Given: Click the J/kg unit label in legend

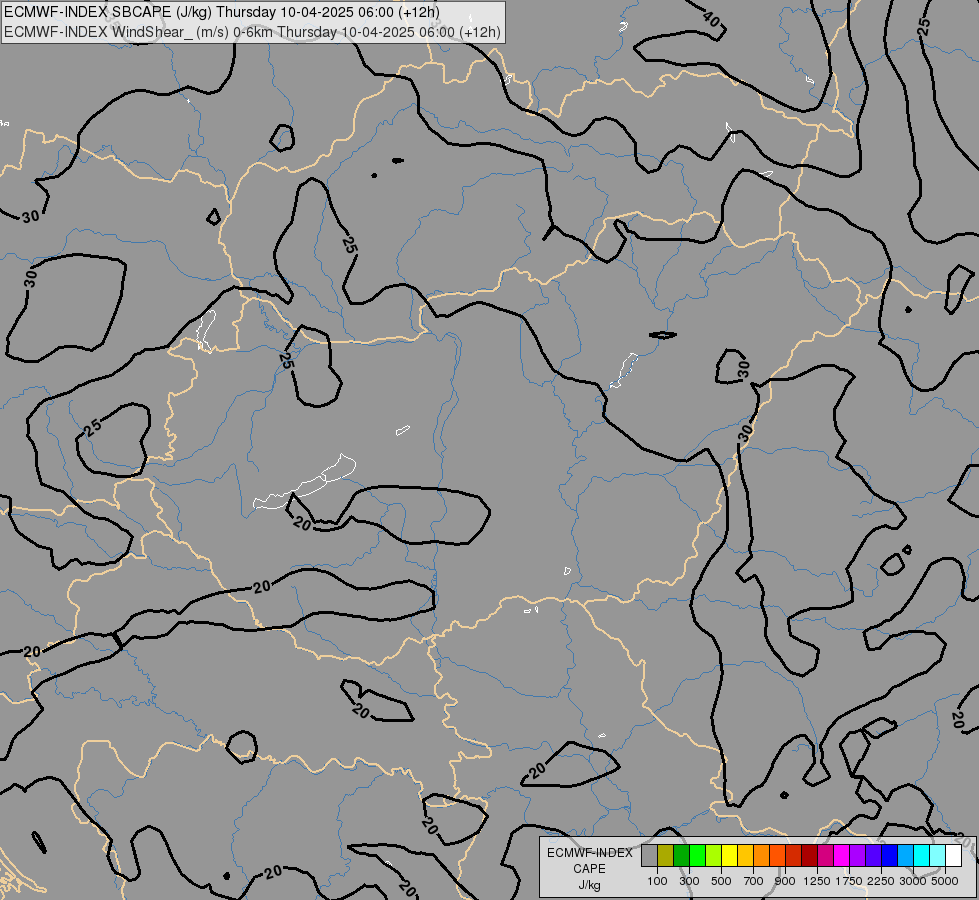Looking at the screenshot, I should (589, 885).
